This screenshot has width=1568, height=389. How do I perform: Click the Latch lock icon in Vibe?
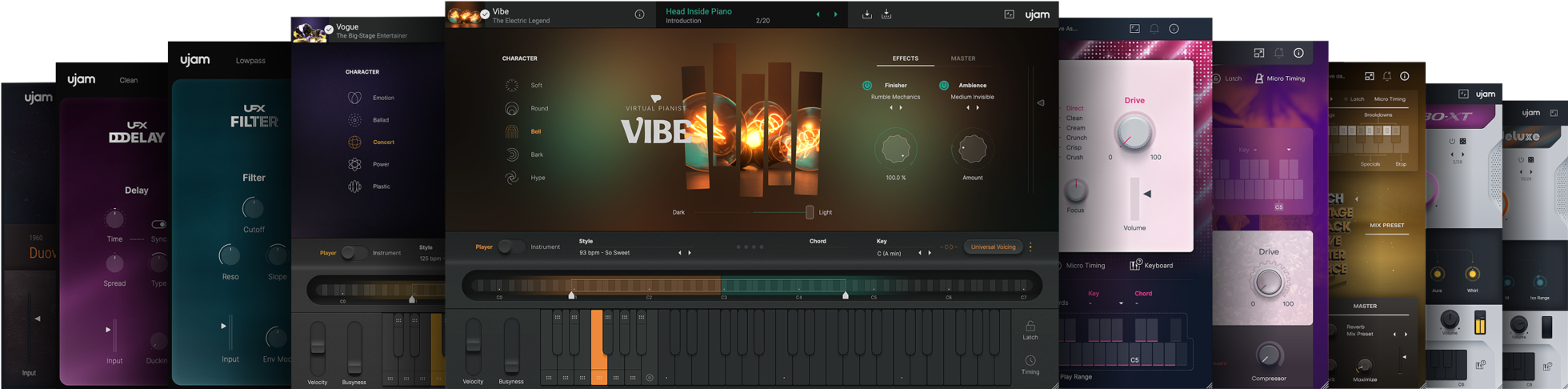point(1030,326)
